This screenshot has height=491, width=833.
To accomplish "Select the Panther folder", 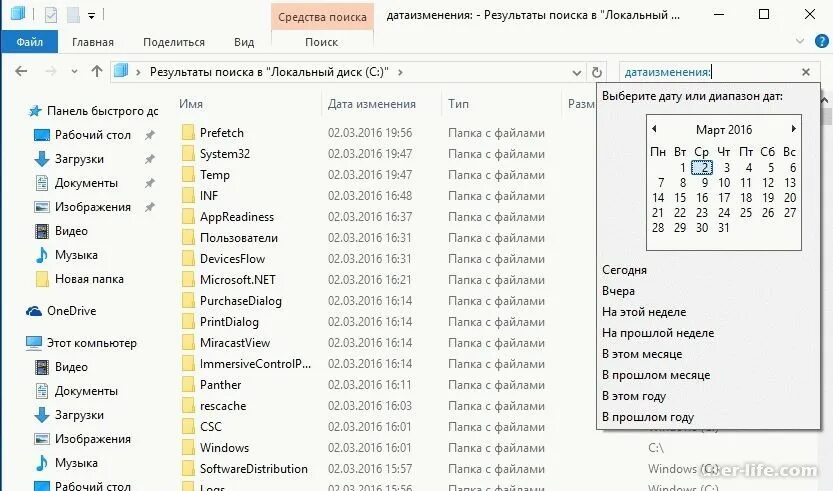I will [220, 385].
